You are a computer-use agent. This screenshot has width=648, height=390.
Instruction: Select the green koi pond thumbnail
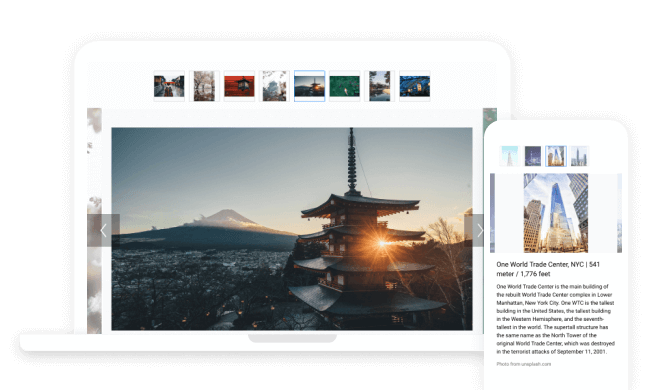pyautogui.click(x=345, y=86)
